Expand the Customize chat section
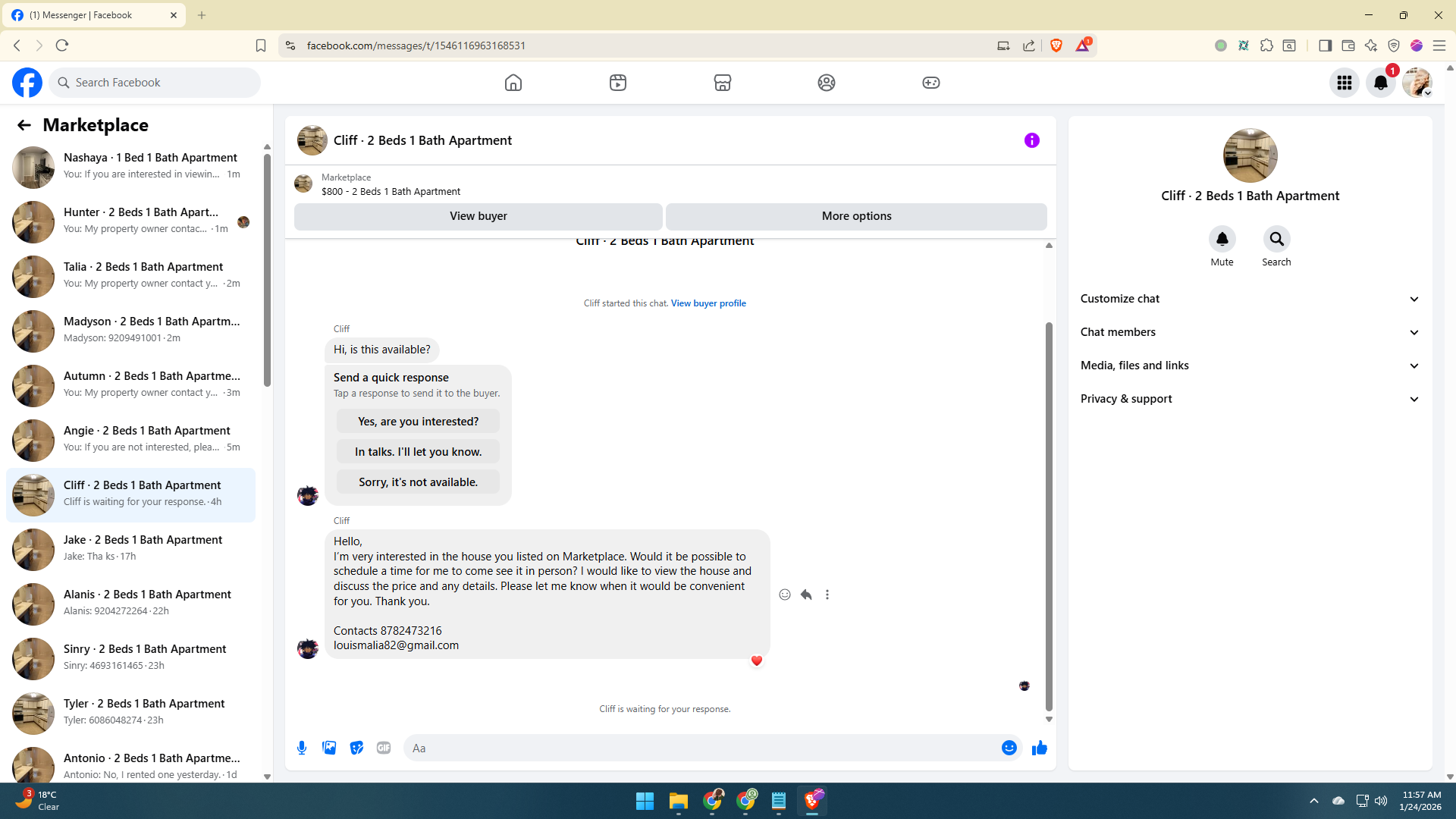Image resolution: width=1456 pixels, height=819 pixels. click(1250, 299)
